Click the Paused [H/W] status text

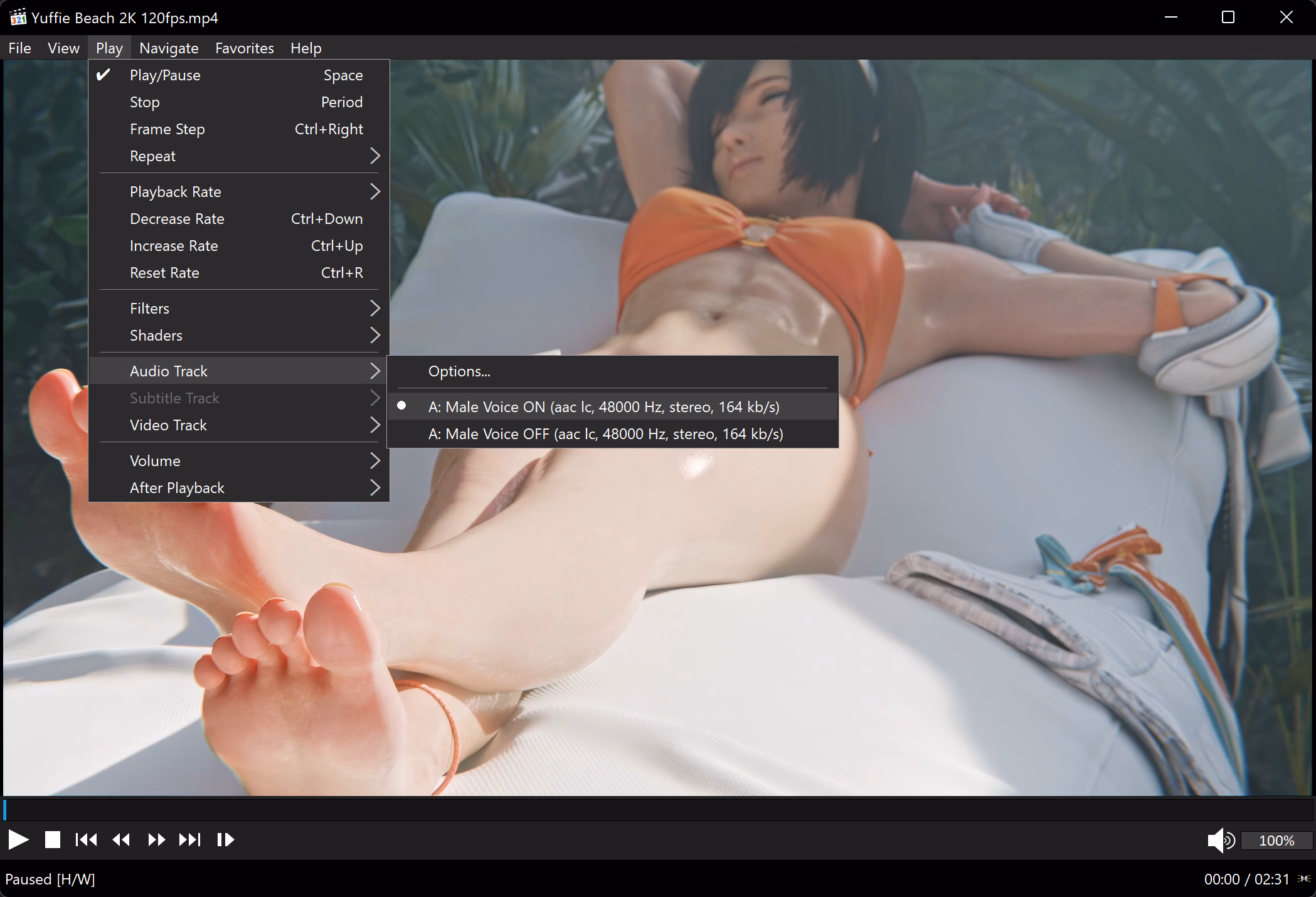click(x=50, y=879)
